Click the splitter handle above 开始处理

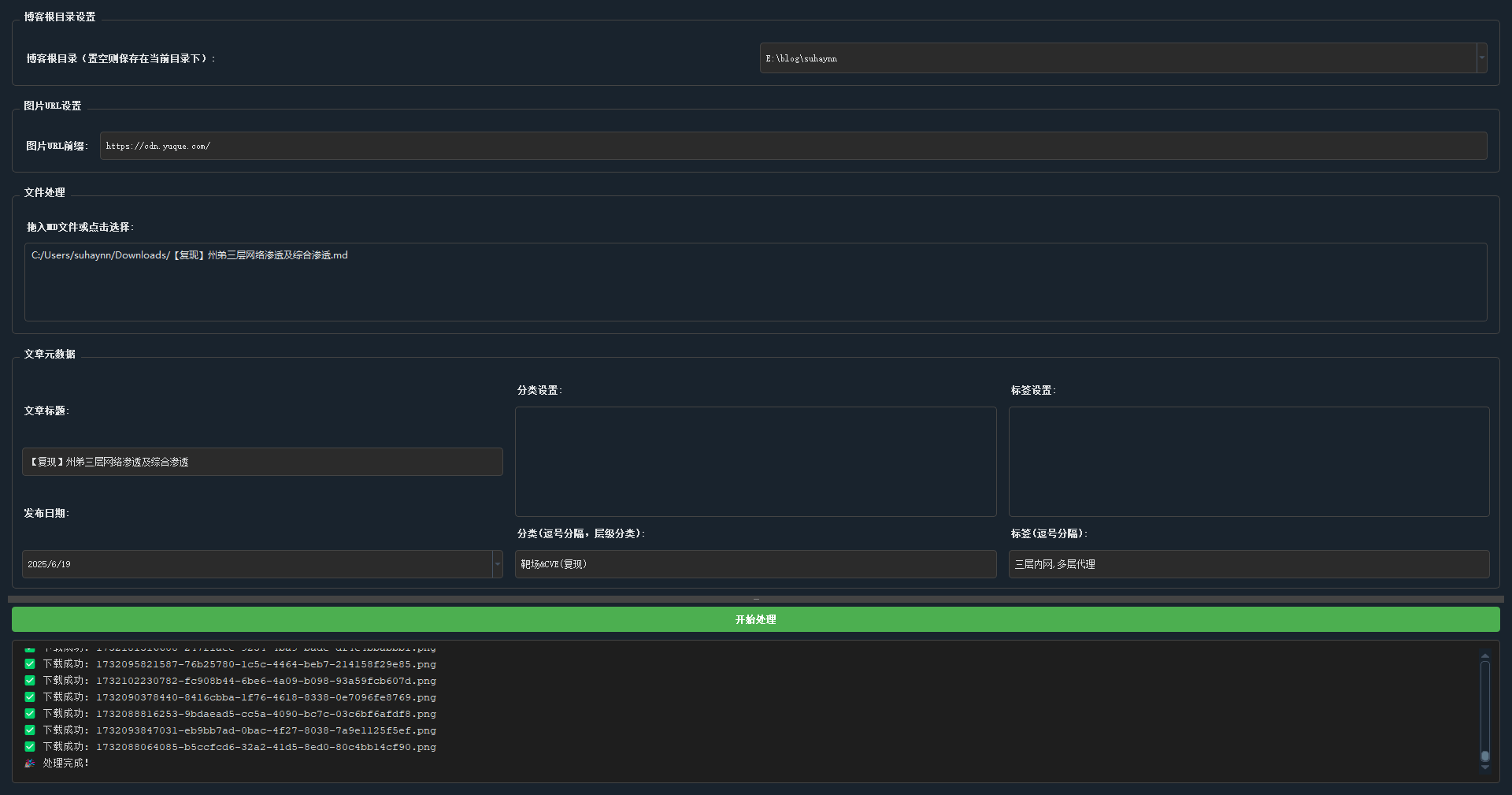click(756, 600)
